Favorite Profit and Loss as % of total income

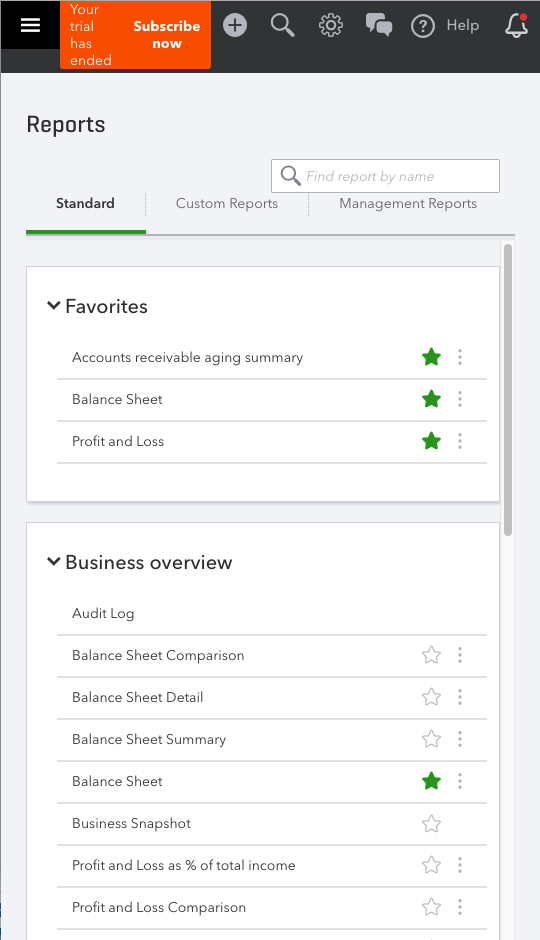tap(432, 864)
